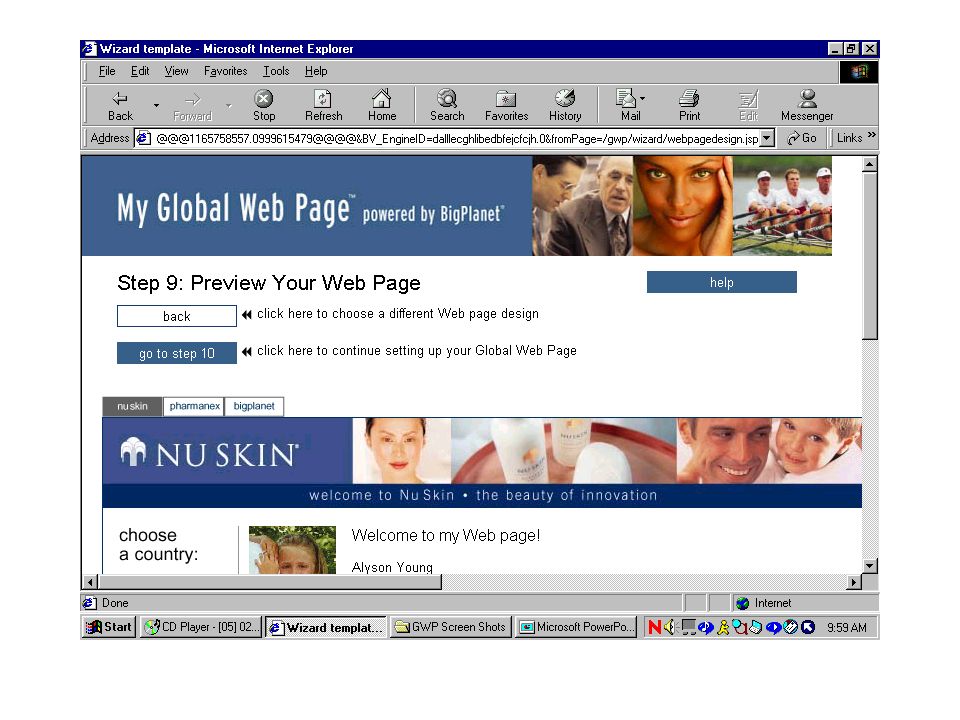
Task: Click the horizontal scrollbar left arrow
Action: [90, 582]
